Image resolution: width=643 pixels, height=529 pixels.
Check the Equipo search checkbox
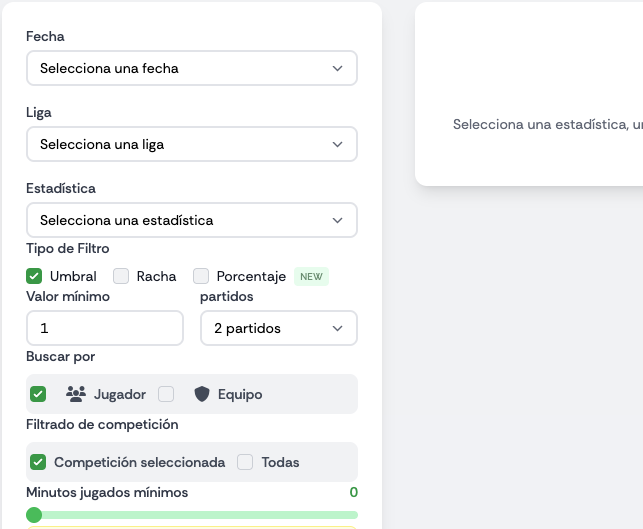(x=166, y=394)
